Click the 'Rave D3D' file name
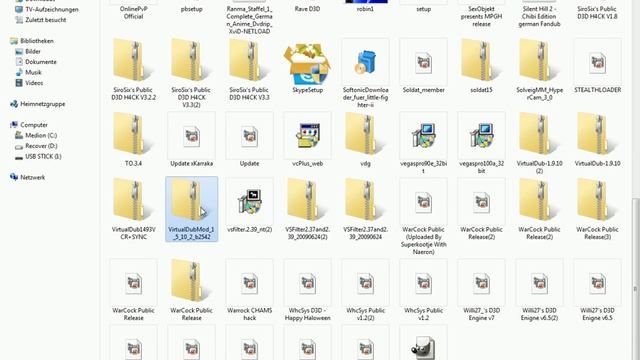Screen dimensions: 640x360 pyautogui.click(x=307, y=9)
